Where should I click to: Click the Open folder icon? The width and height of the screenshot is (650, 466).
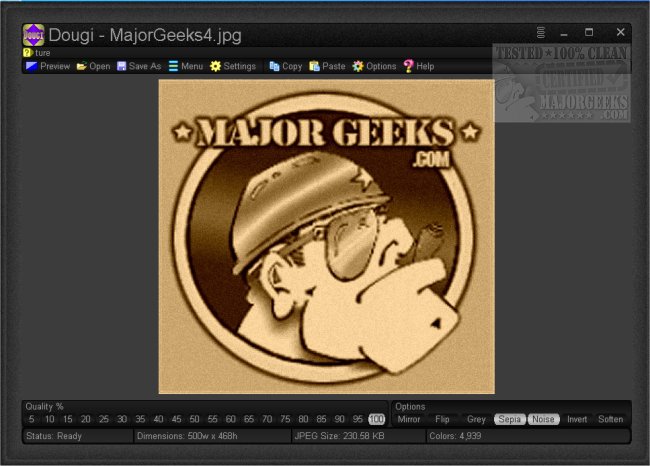82,66
